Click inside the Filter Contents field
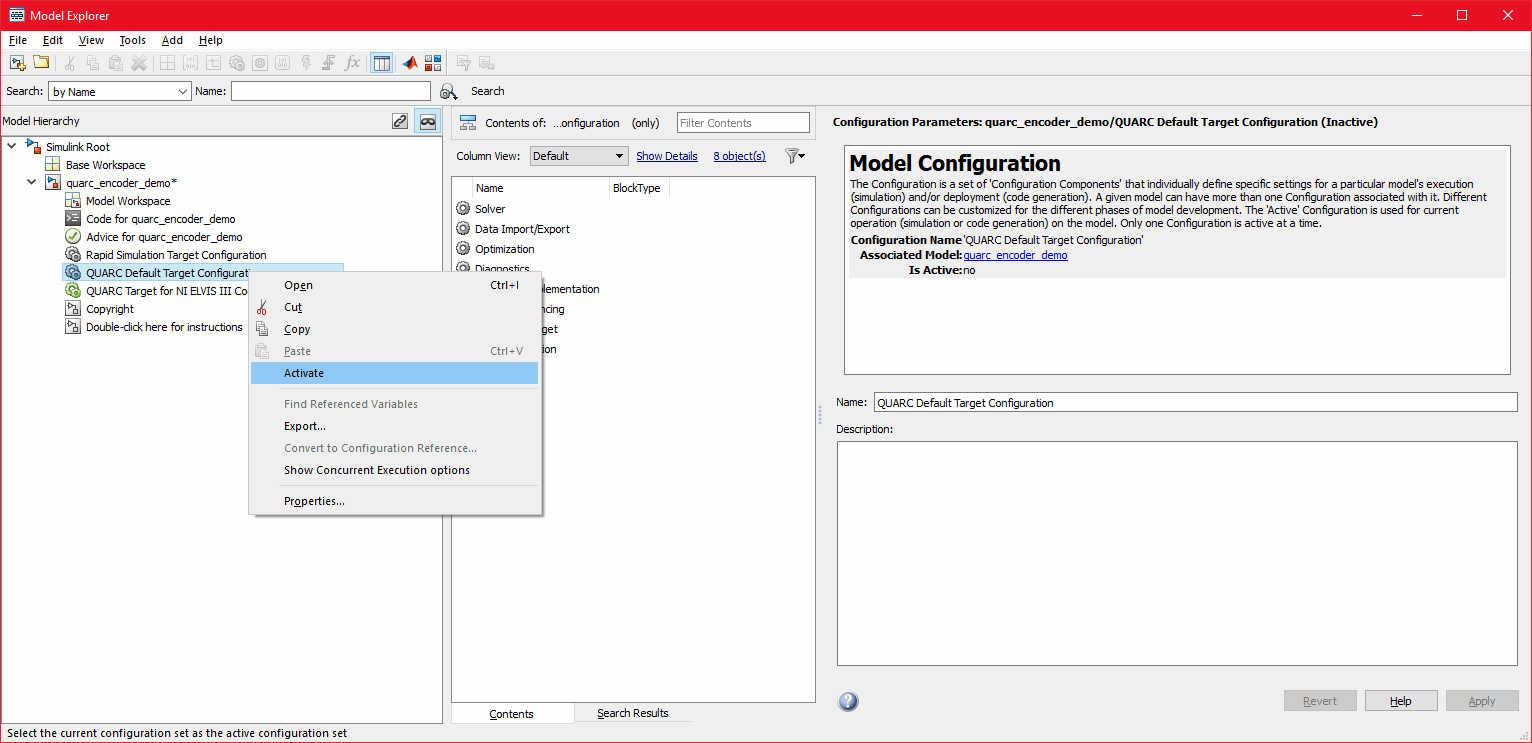Image resolution: width=1532 pixels, height=743 pixels. point(742,122)
